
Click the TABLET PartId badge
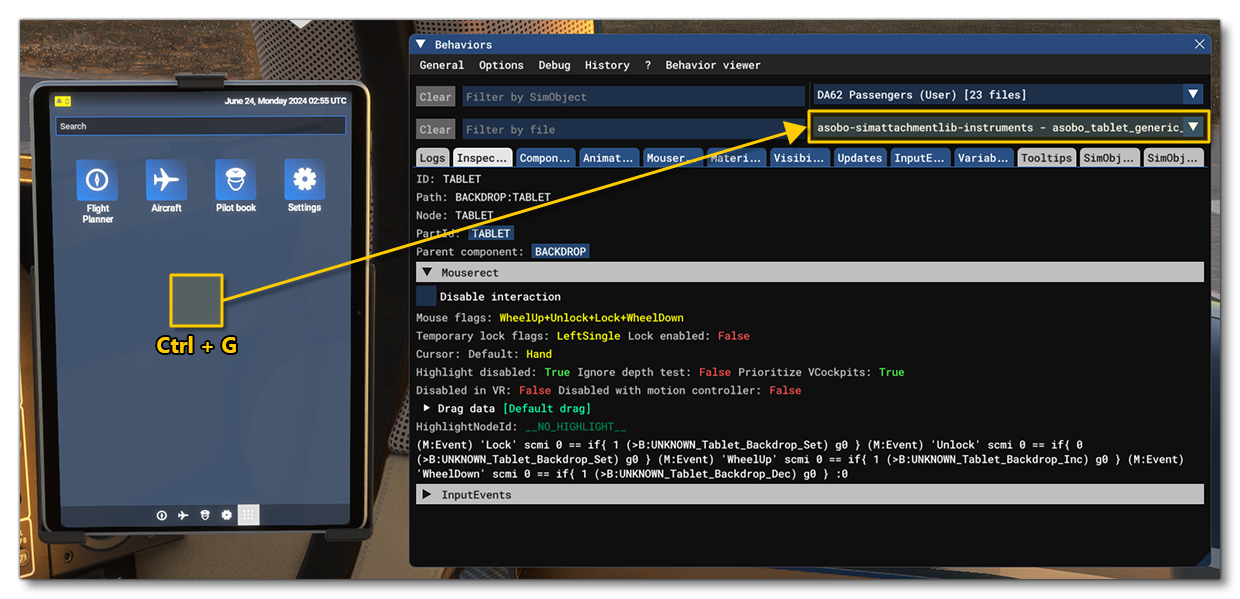coord(491,233)
